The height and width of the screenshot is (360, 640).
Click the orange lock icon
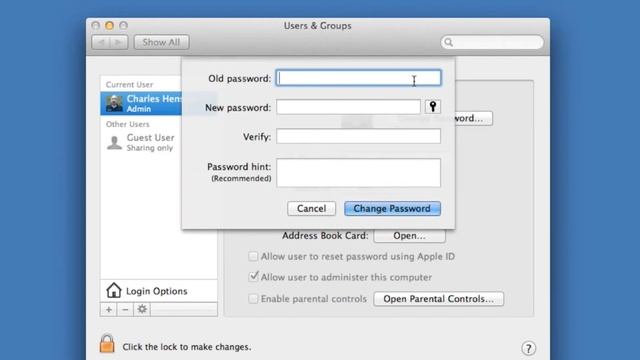point(107,343)
